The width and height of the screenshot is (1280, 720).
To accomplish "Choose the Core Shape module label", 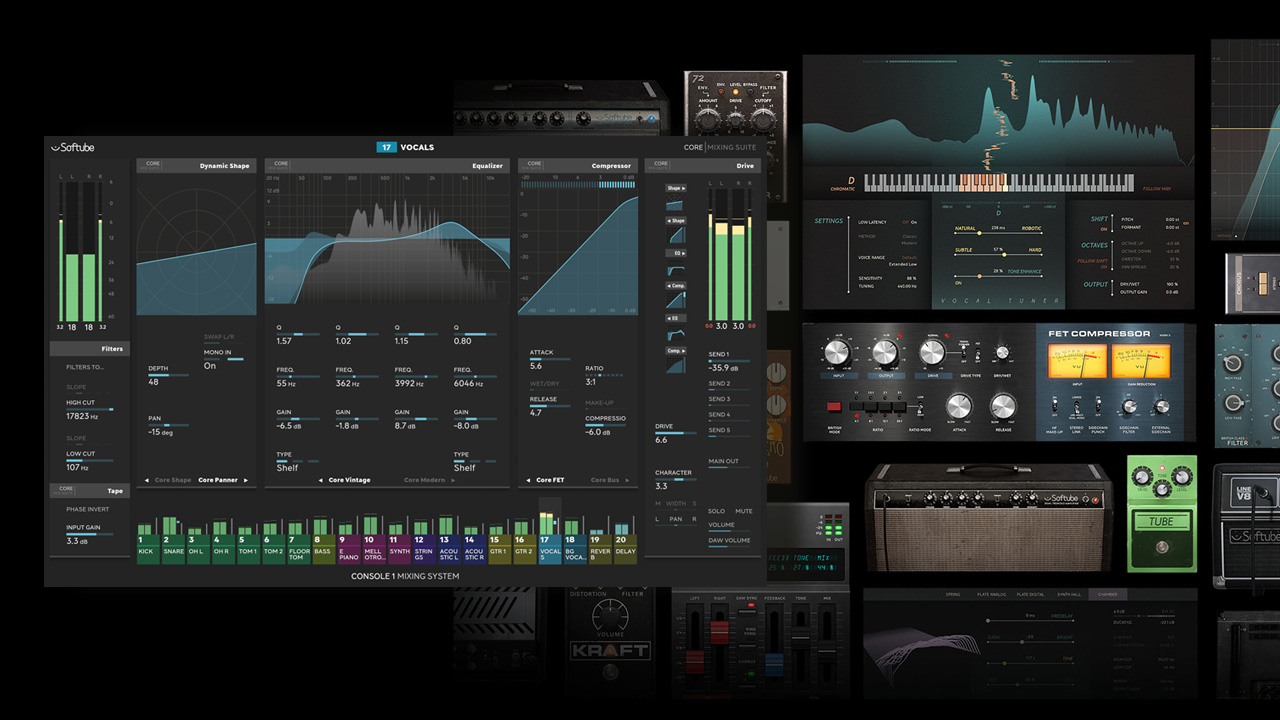I will point(173,480).
